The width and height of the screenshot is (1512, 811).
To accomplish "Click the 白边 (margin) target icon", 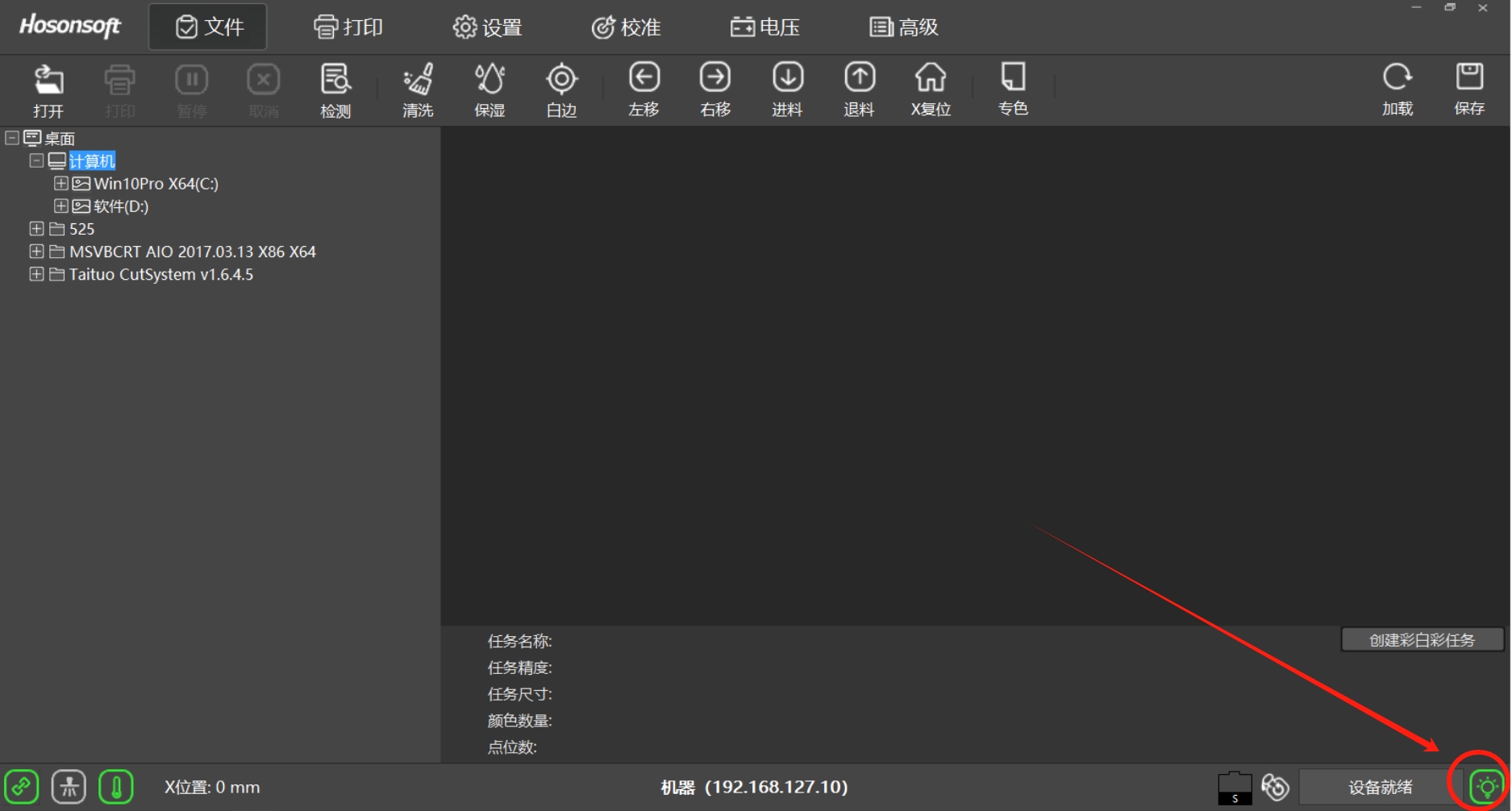I will [561, 89].
